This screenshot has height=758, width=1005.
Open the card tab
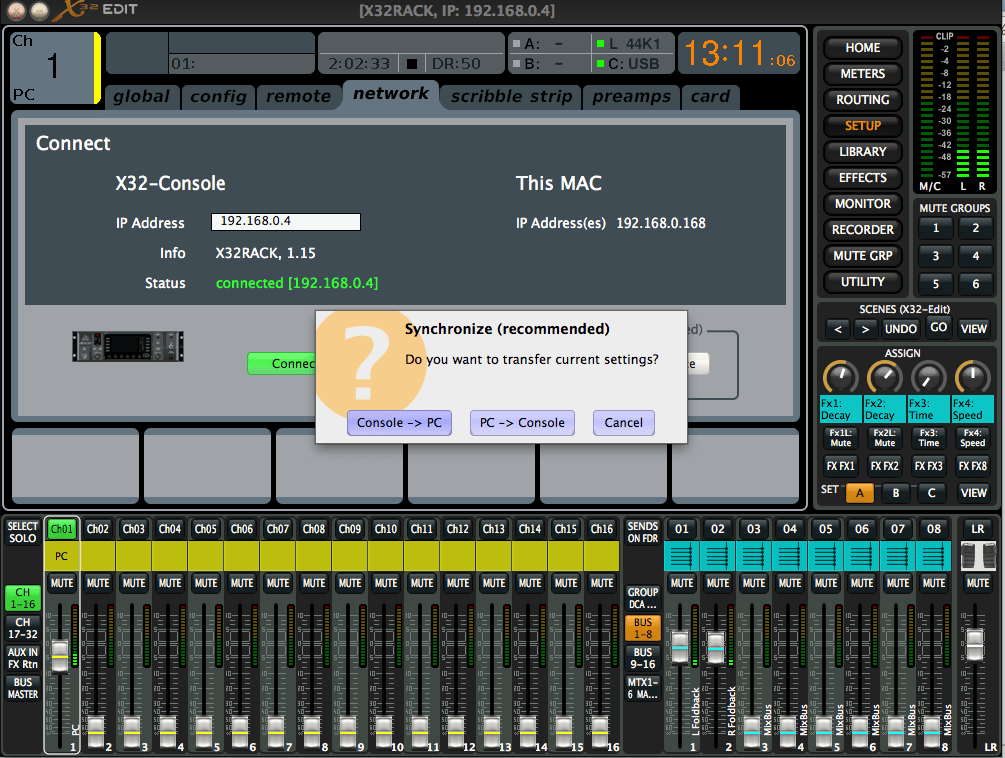710,97
